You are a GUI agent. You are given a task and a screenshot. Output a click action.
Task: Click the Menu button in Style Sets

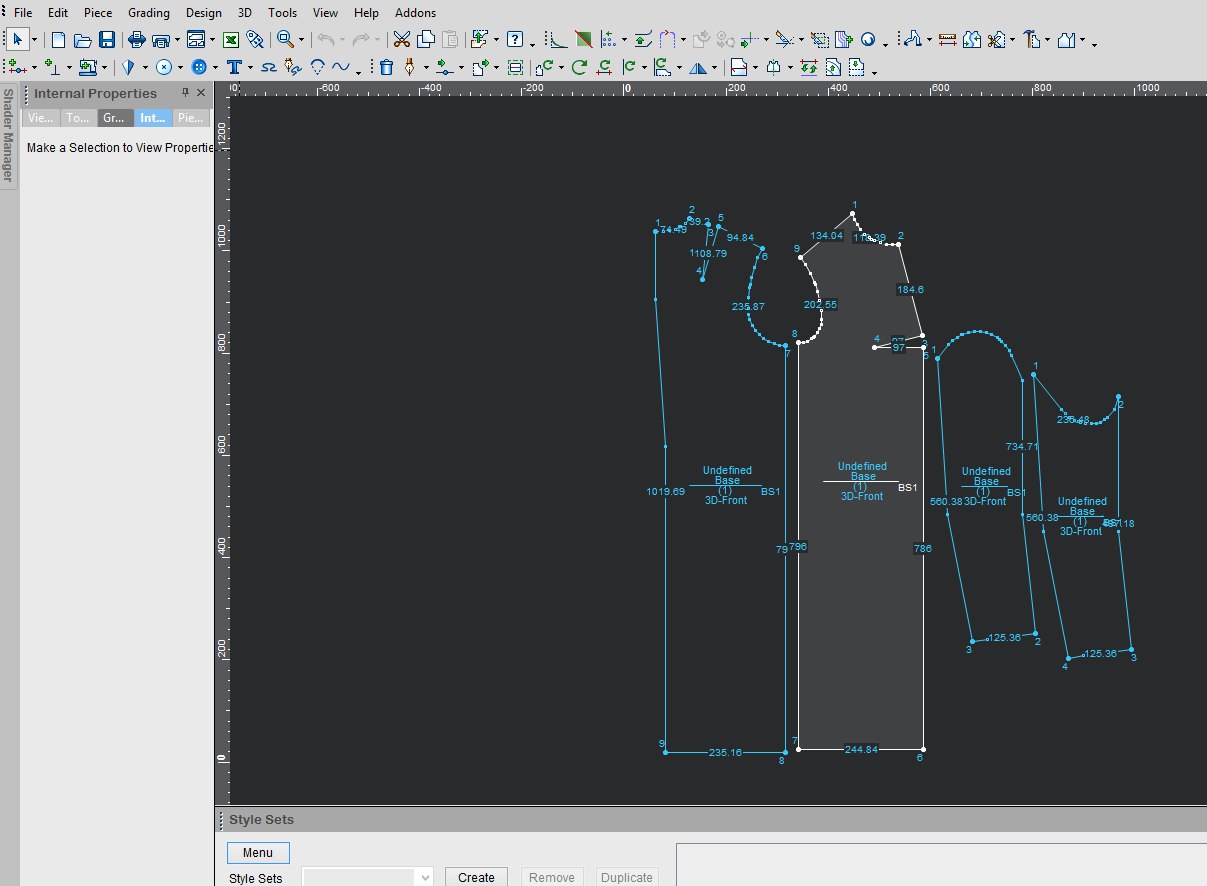click(x=258, y=853)
